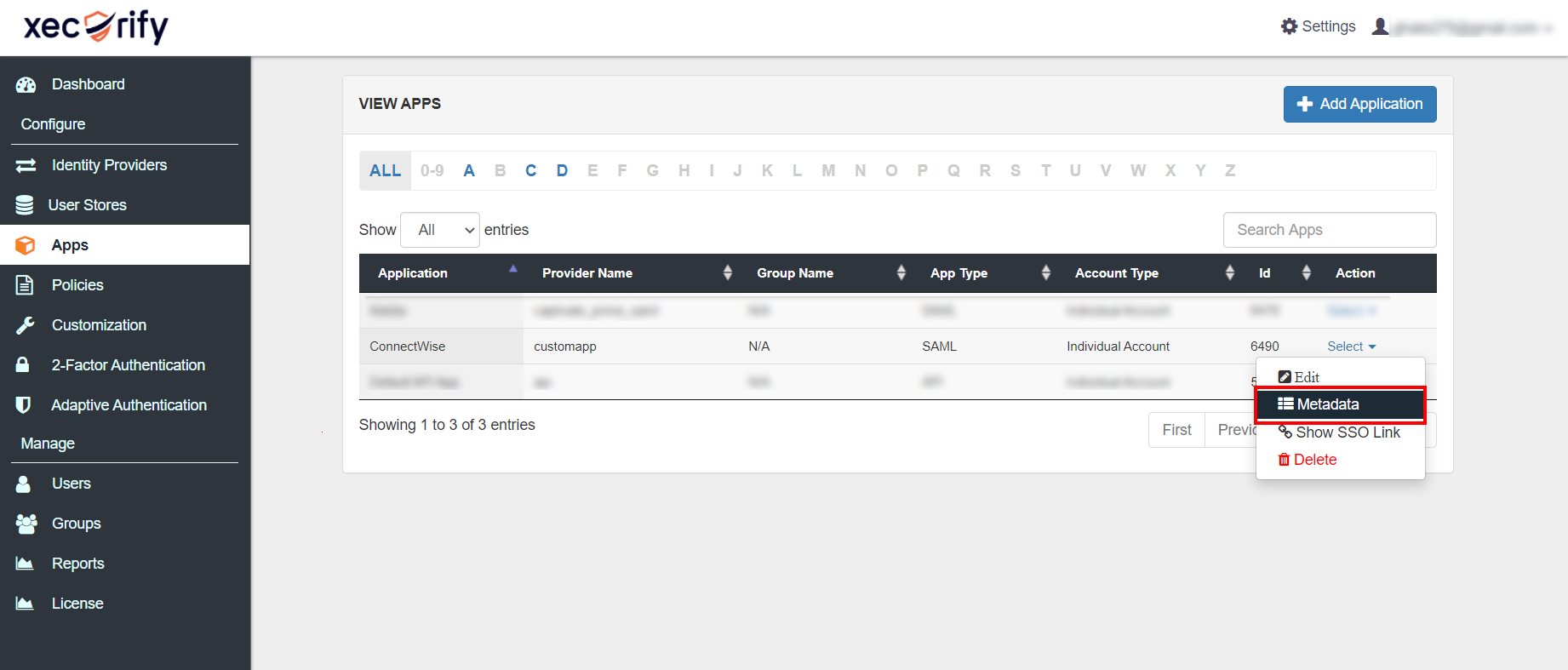This screenshot has height=670, width=1568.
Task: Choose Show SSO Link menu entry
Action: 1340,432
